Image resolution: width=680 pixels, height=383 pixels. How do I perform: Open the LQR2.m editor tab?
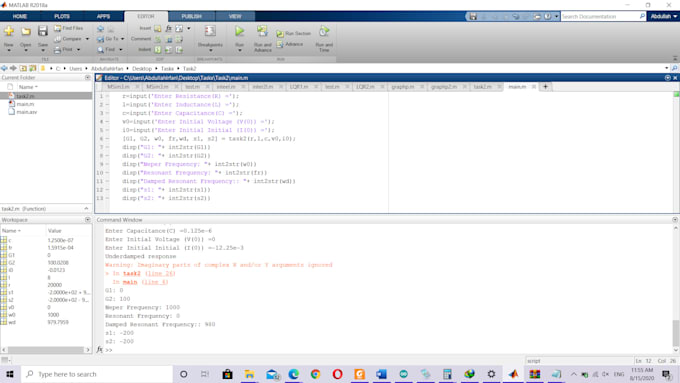(x=365, y=87)
